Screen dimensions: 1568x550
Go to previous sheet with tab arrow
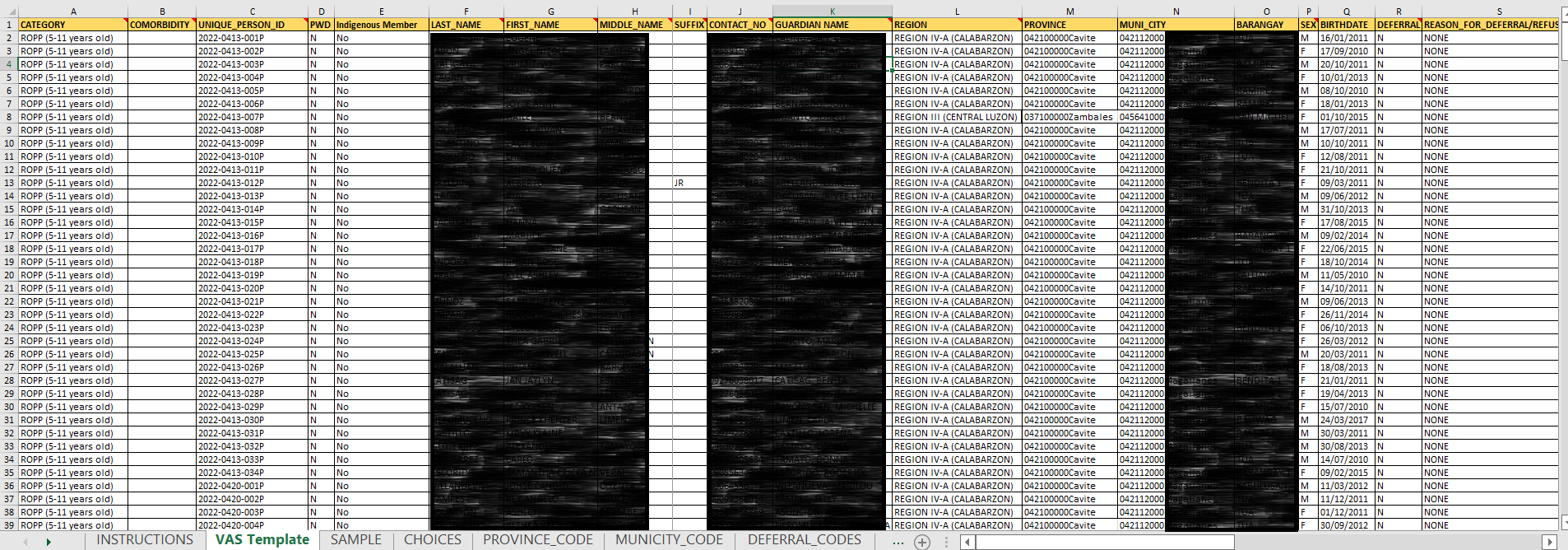[26, 542]
